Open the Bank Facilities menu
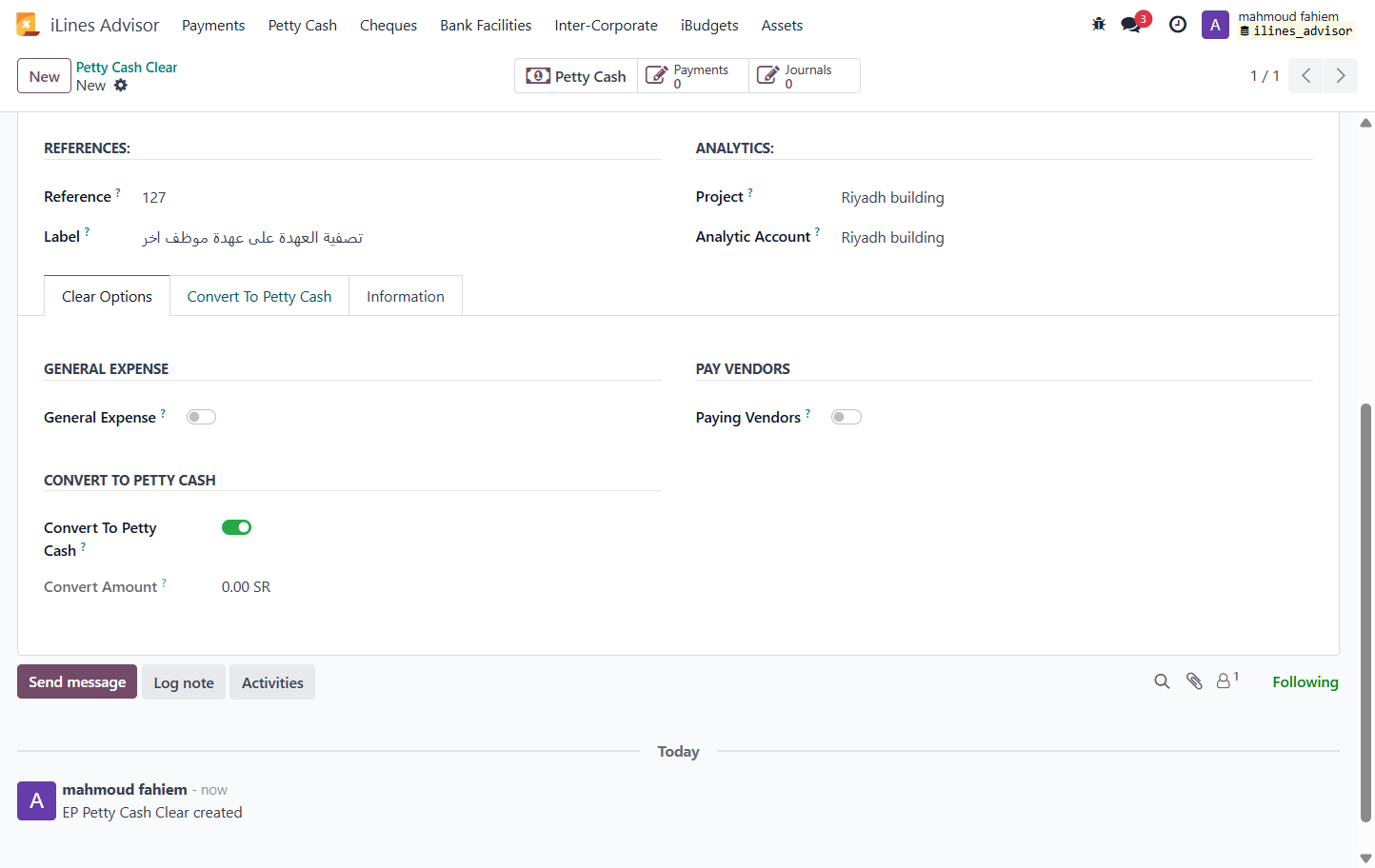The height and width of the screenshot is (868, 1375). click(486, 26)
